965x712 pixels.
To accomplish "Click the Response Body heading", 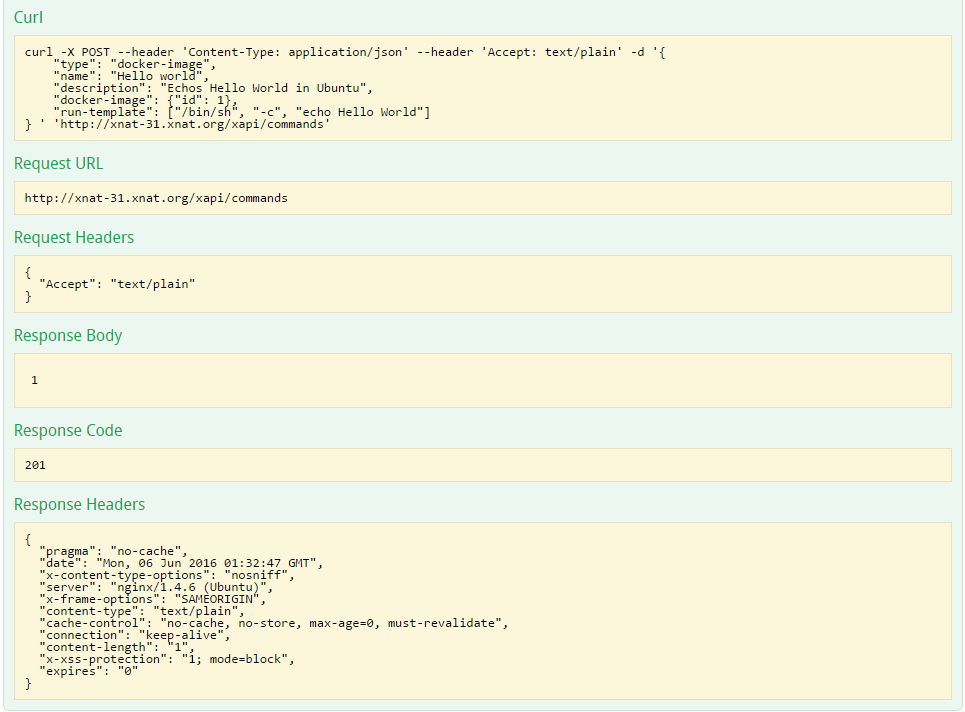I will [x=67, y=336].
